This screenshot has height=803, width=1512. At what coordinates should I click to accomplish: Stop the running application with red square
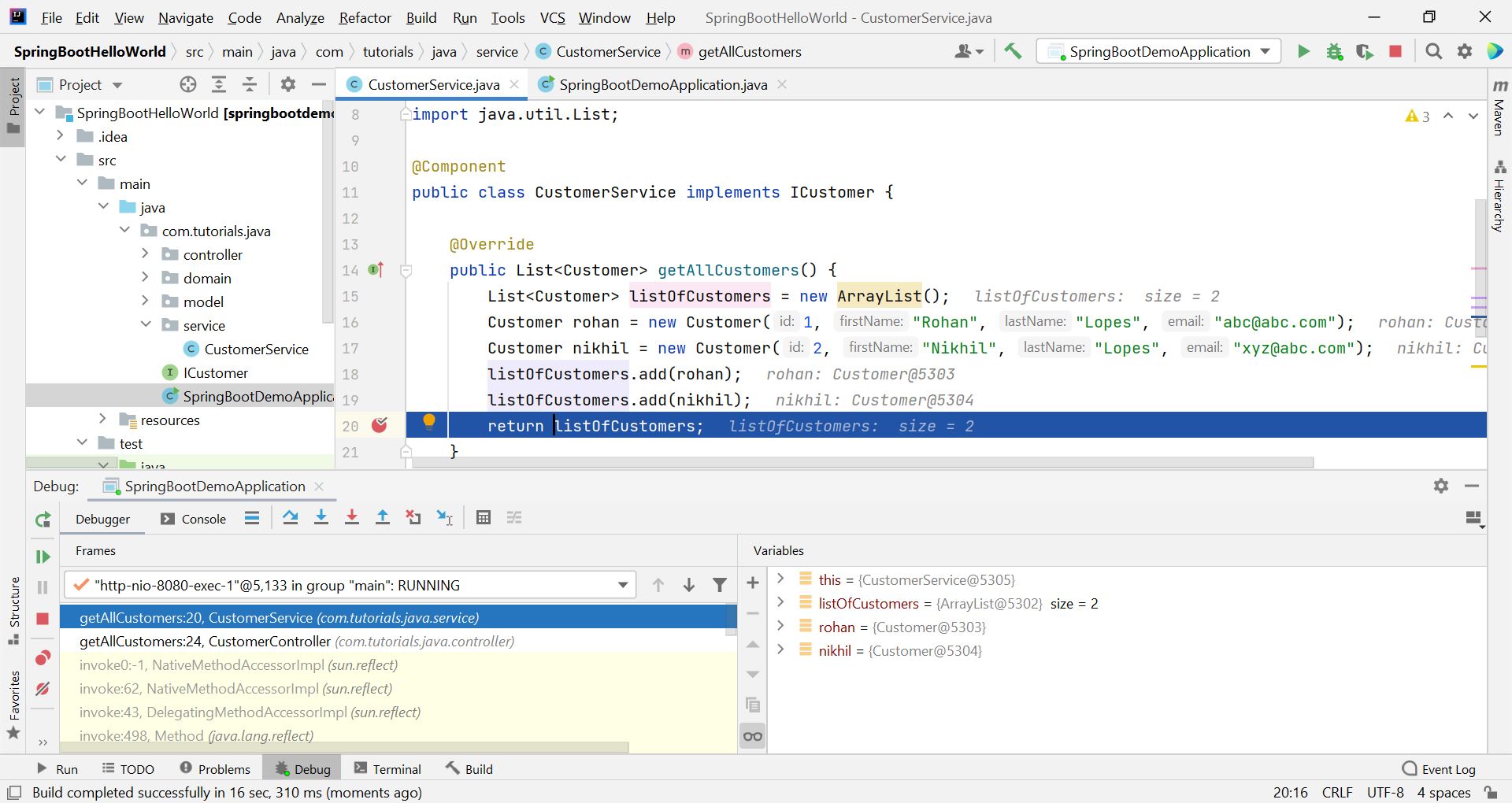coord(1395,51)
